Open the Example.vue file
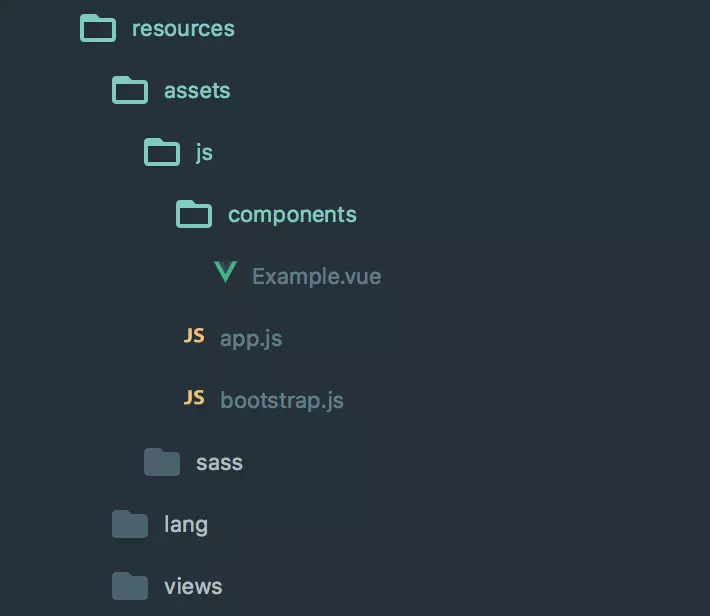 (316, 276)
